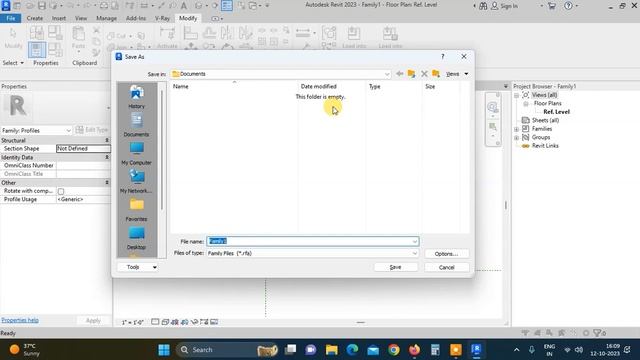This screenshot has width=640, height=360.
Task: Click the Modify tool in the ribbon
Action: pos(13,38)
